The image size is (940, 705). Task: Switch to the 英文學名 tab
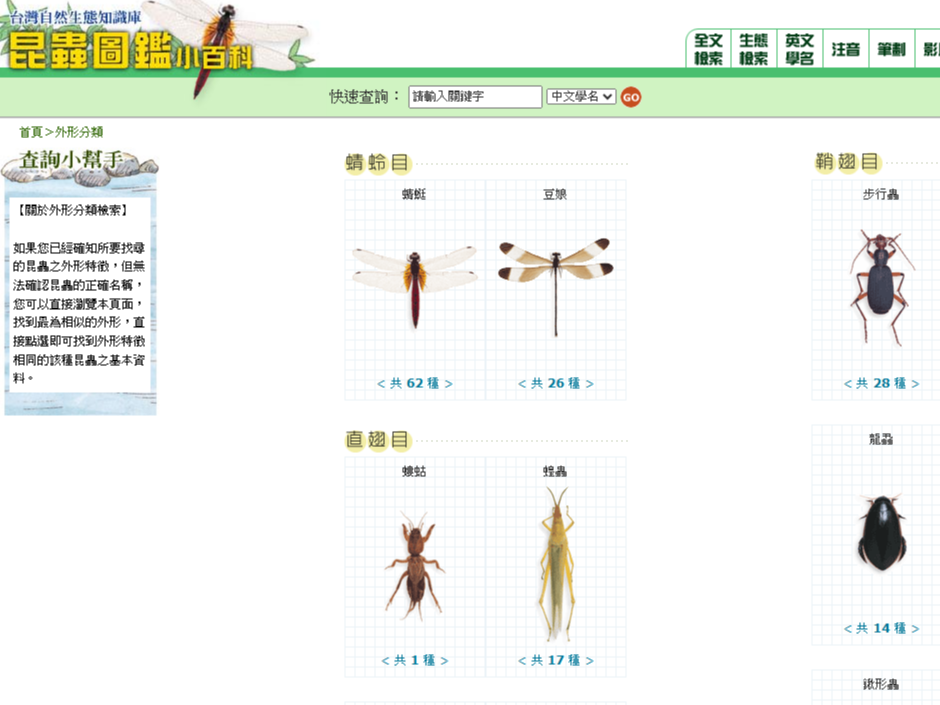click(799, 49)
